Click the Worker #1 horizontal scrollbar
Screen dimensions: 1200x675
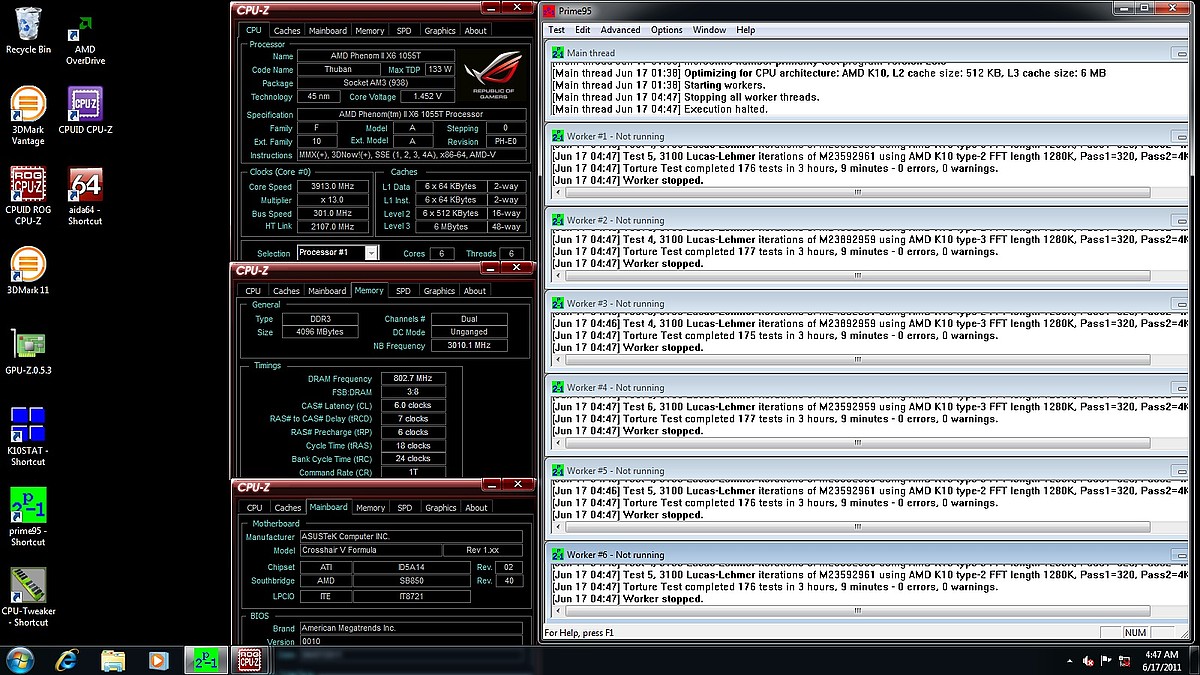click(858, 192)
